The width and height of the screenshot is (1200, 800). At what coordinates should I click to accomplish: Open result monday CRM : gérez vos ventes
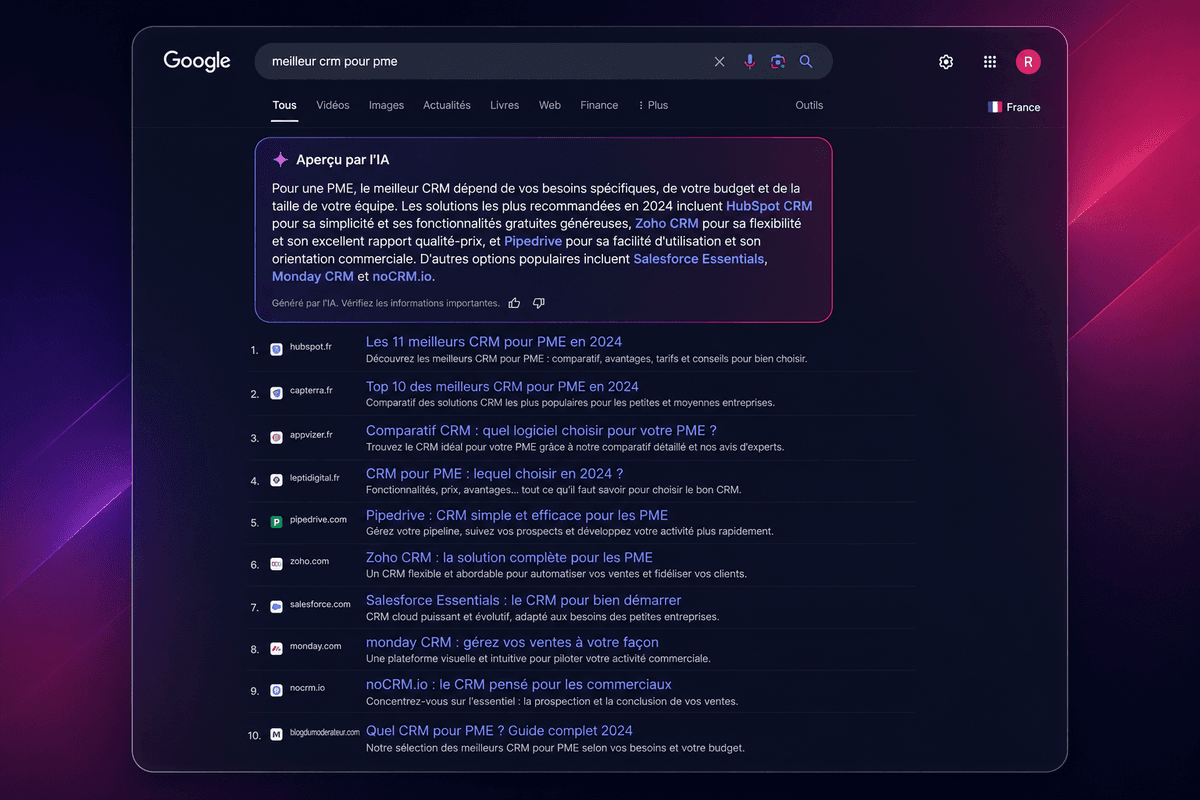(512, 642)
